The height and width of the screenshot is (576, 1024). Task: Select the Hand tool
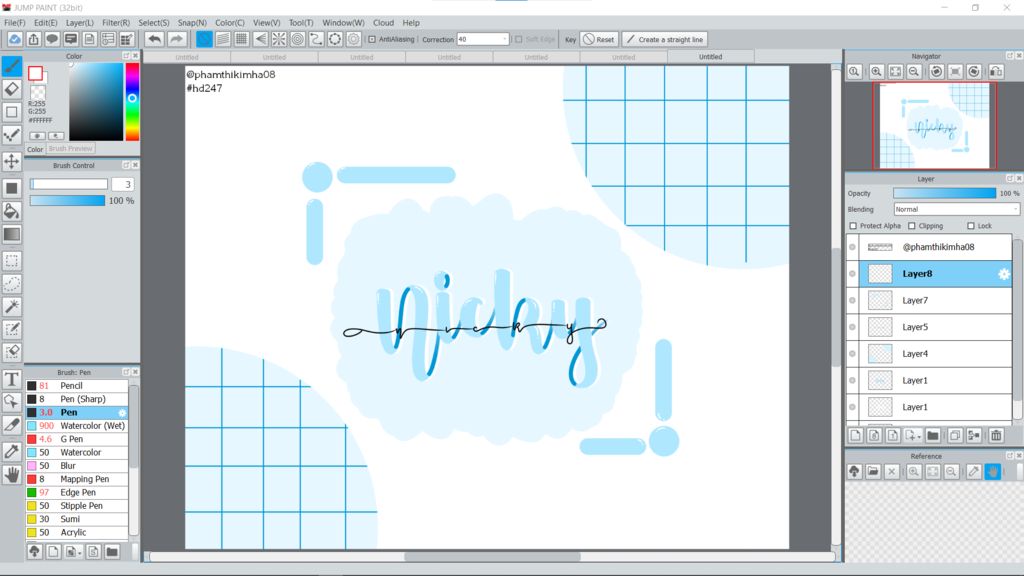[x=12, y=474]
